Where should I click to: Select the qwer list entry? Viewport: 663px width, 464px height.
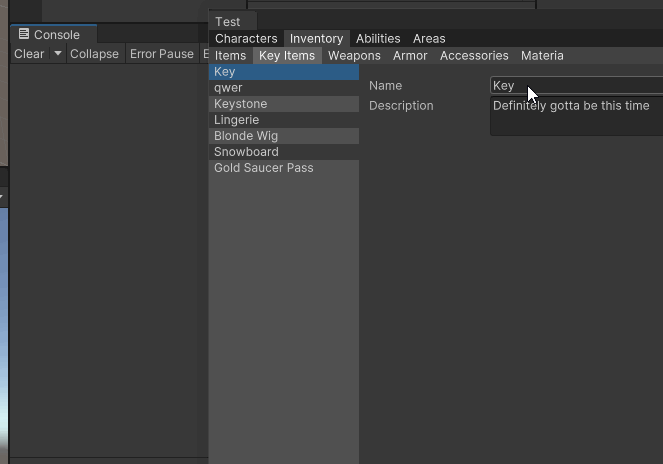click(x=284, y=88)
